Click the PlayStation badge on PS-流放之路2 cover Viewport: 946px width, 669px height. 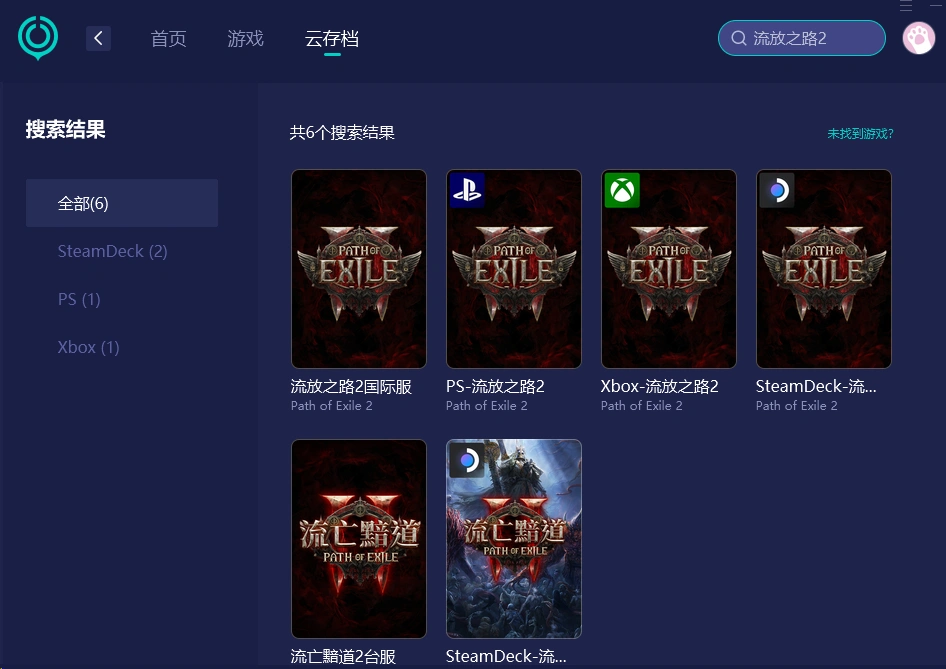(466, 189)
